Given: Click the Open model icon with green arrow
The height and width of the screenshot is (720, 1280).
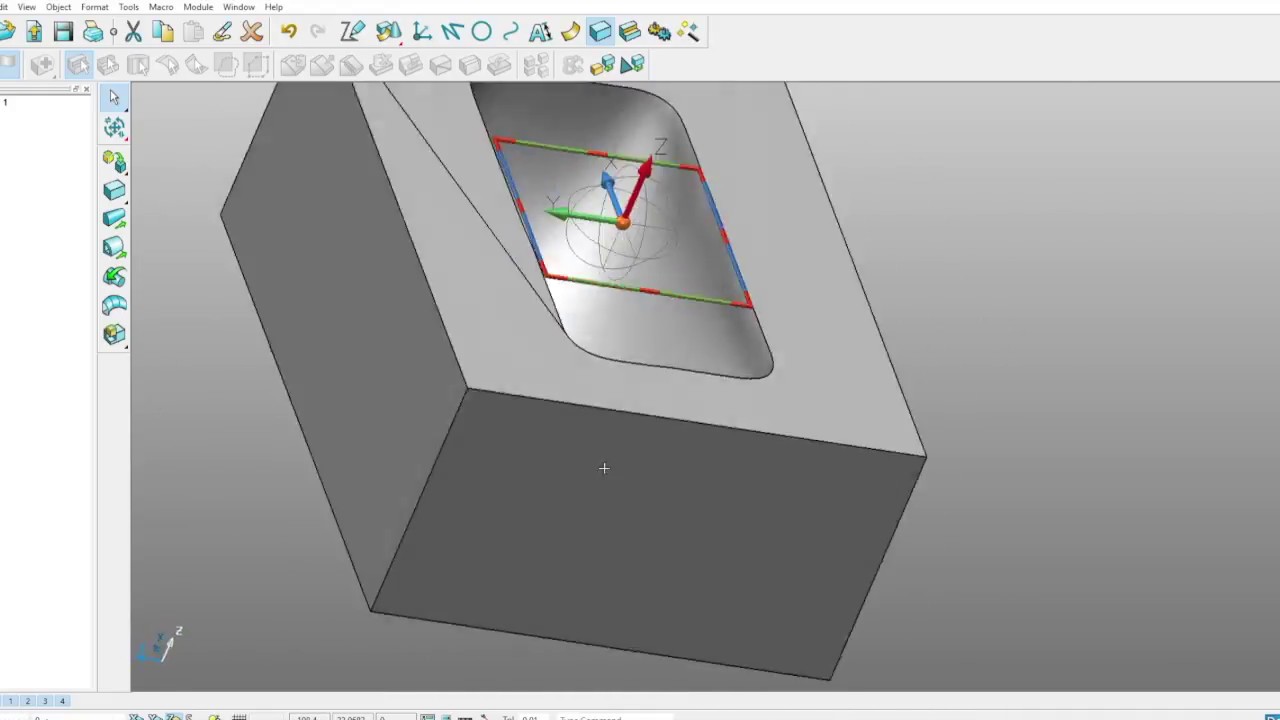Looking at the screenshot, I should 34,32.
